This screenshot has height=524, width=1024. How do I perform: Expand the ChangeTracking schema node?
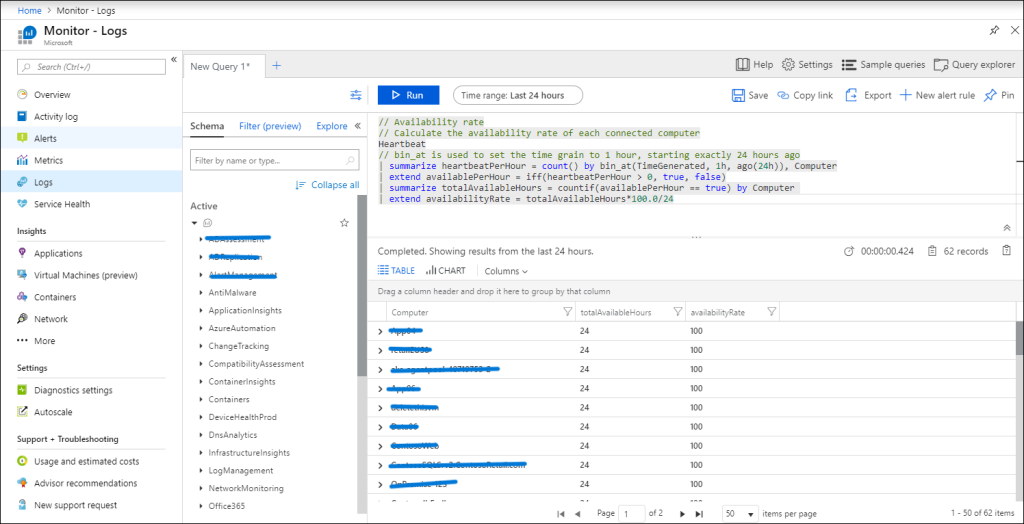[201, 346]
